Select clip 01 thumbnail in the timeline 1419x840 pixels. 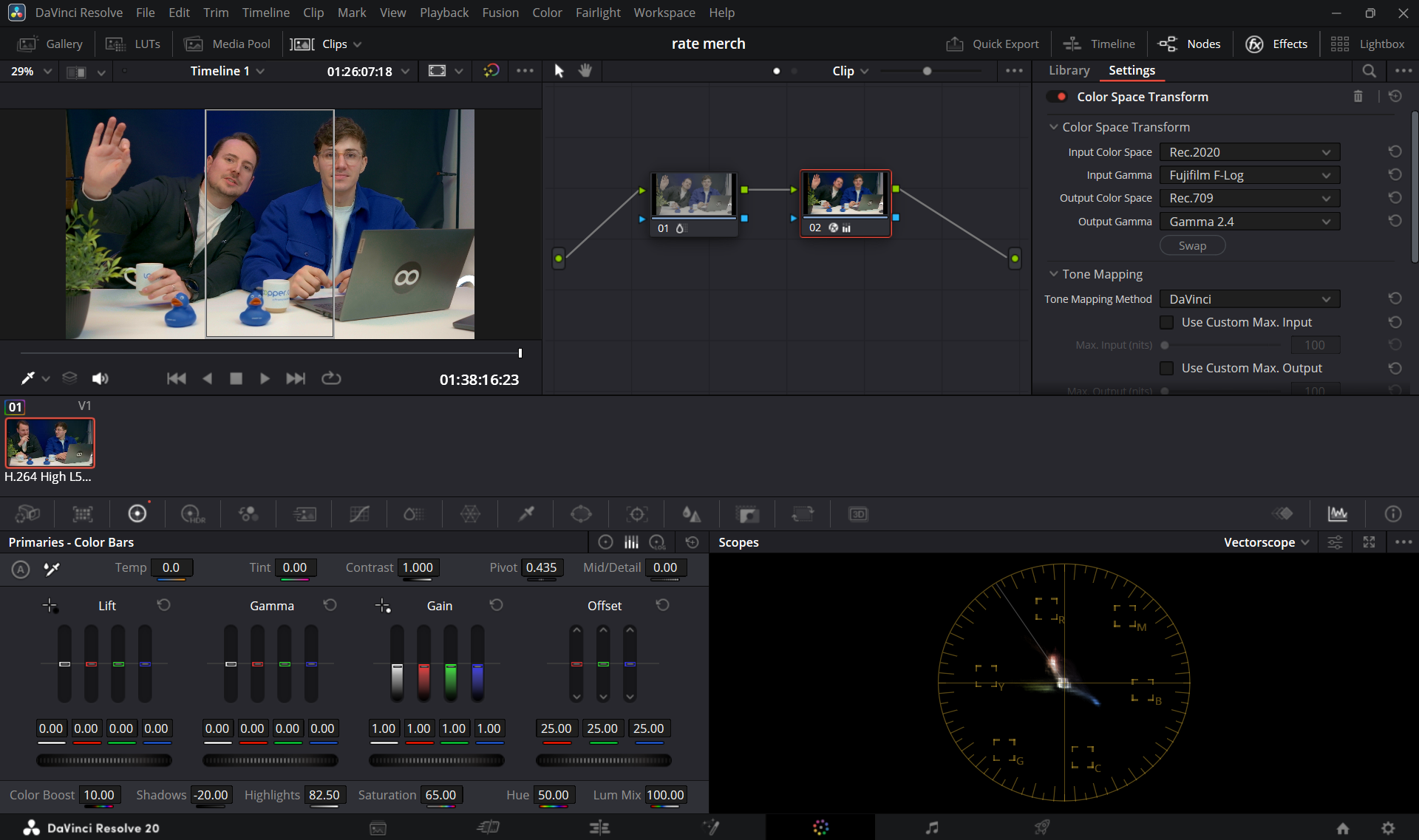50,443
